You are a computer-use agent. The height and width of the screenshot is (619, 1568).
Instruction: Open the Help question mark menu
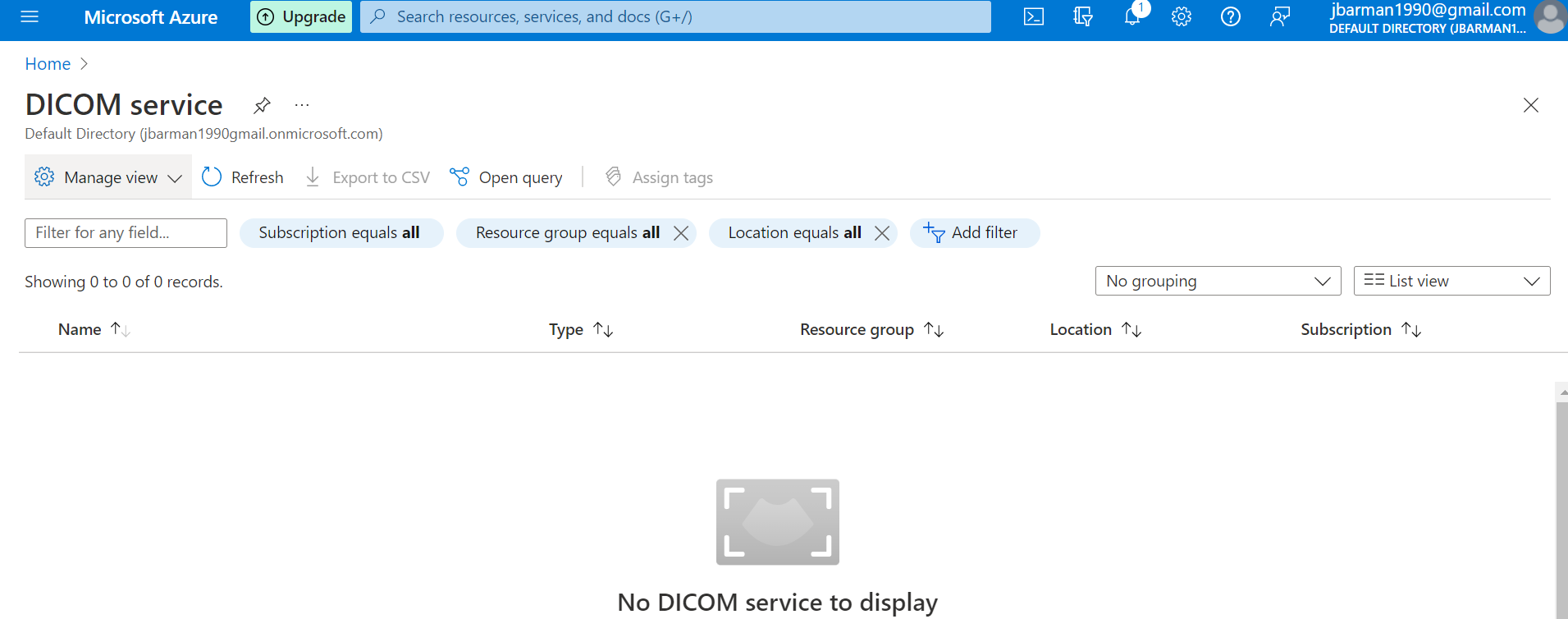1231,16
